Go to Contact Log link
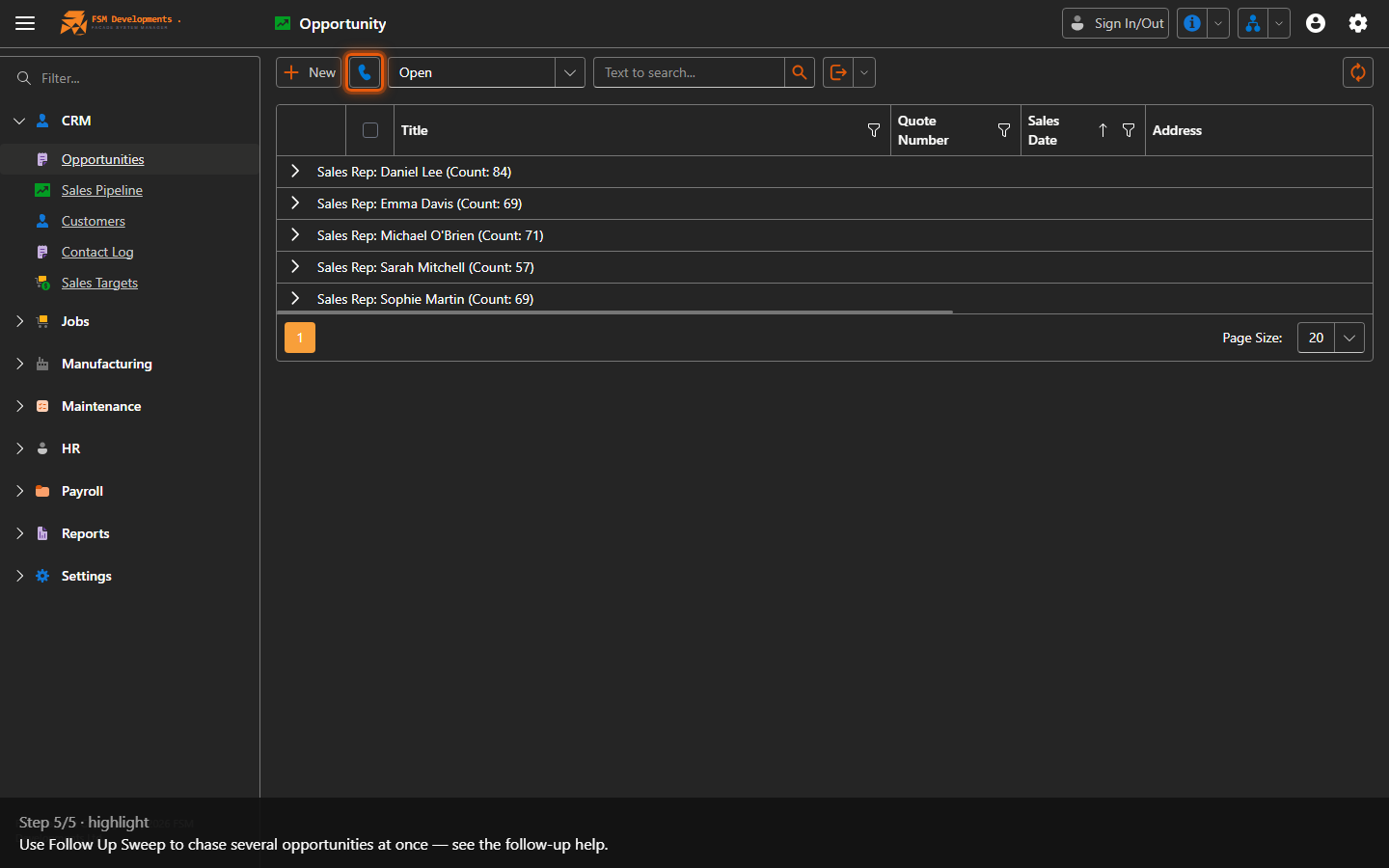The width and height of the screenshot is (1389, 868). click(x=97, y=252)
